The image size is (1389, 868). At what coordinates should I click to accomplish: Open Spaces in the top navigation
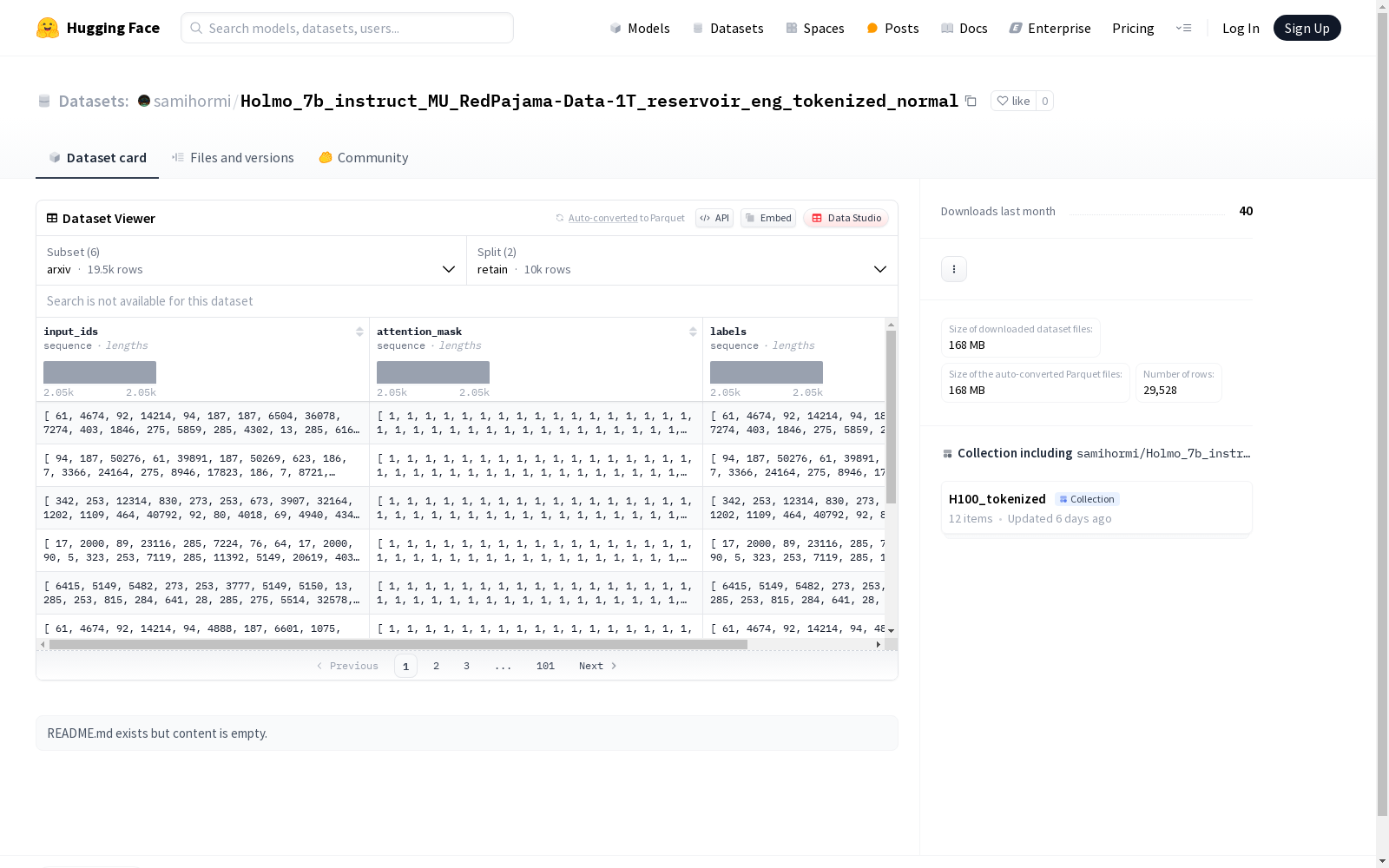click(x=814, y=28)
